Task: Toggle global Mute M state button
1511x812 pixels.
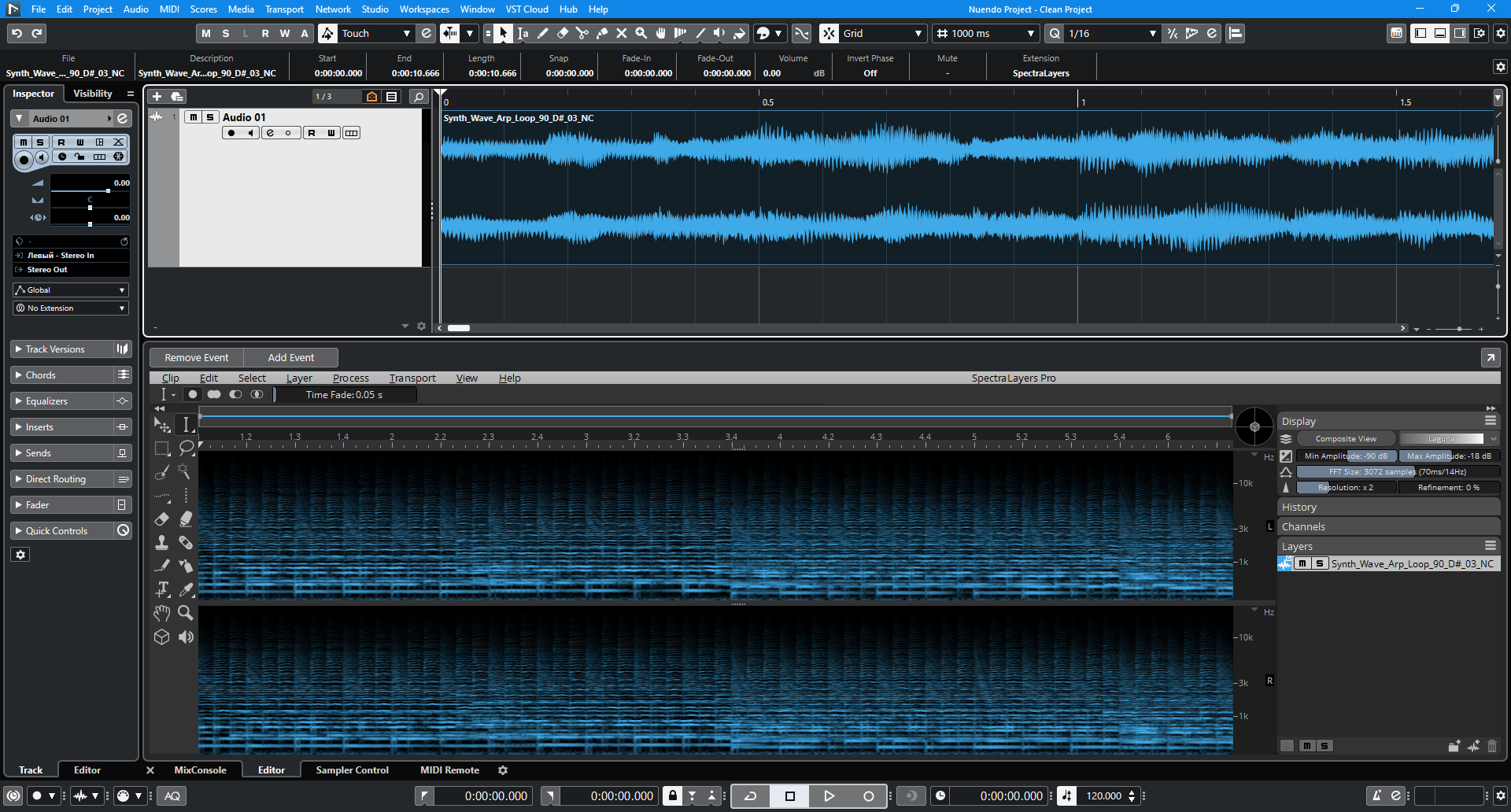Action: (x=206, y=33)
